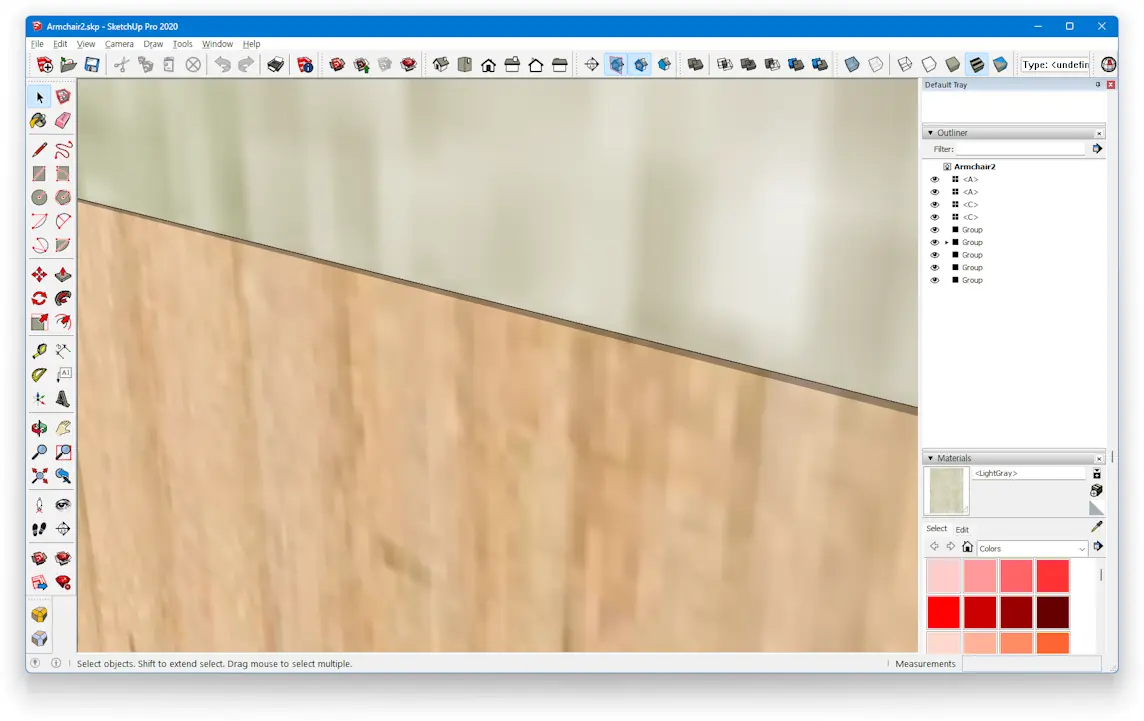
Task: Open the Tools menu
Action: coord(182,44)
